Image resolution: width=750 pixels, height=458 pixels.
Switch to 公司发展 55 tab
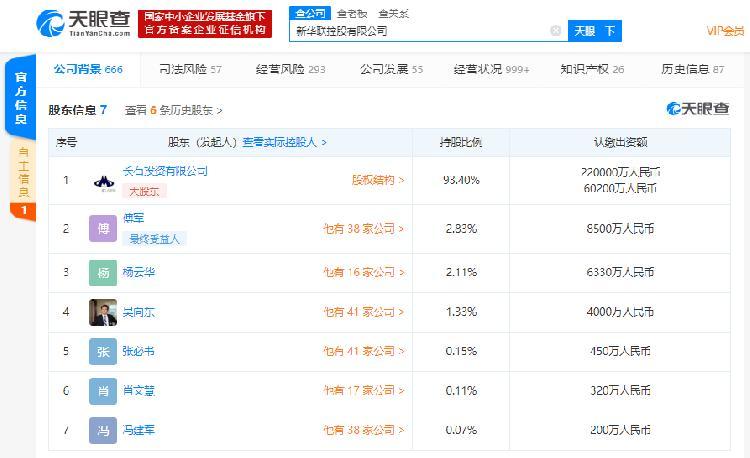[391, 69]
